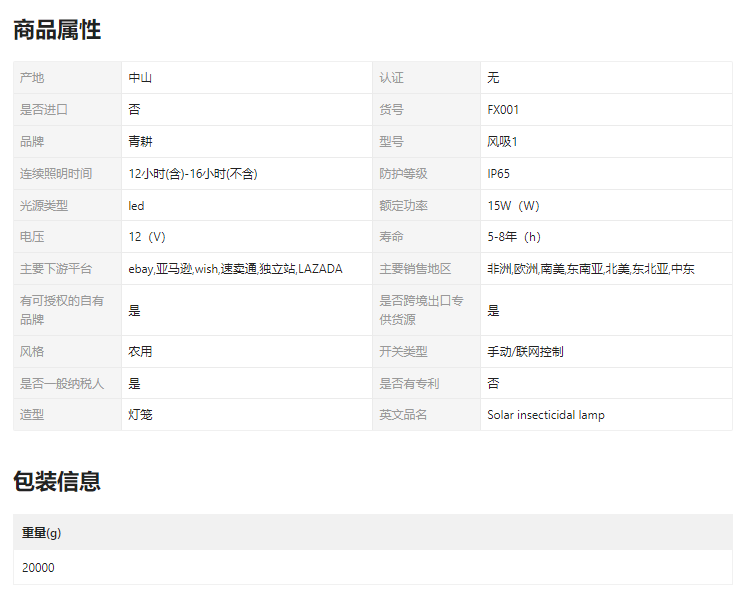Viewport: 743px width, 596px height.
Task: Click the English name Solar insecticidal lamp
Action: 545,415
